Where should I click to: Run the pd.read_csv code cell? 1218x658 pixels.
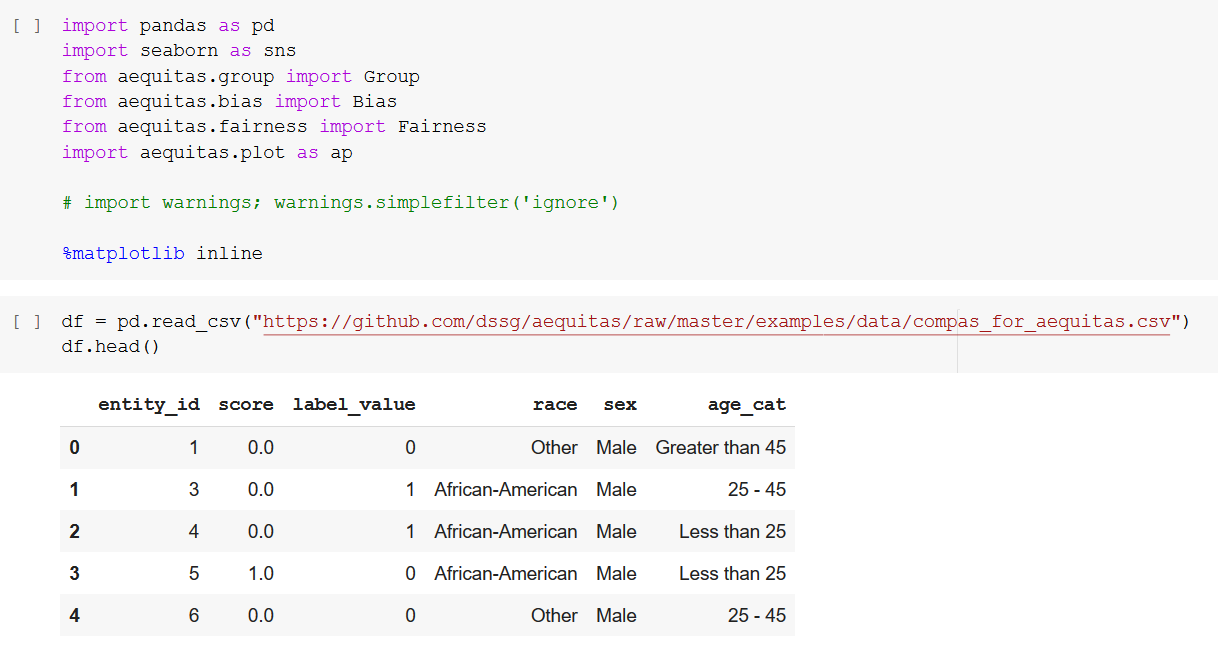click(26, 322)
